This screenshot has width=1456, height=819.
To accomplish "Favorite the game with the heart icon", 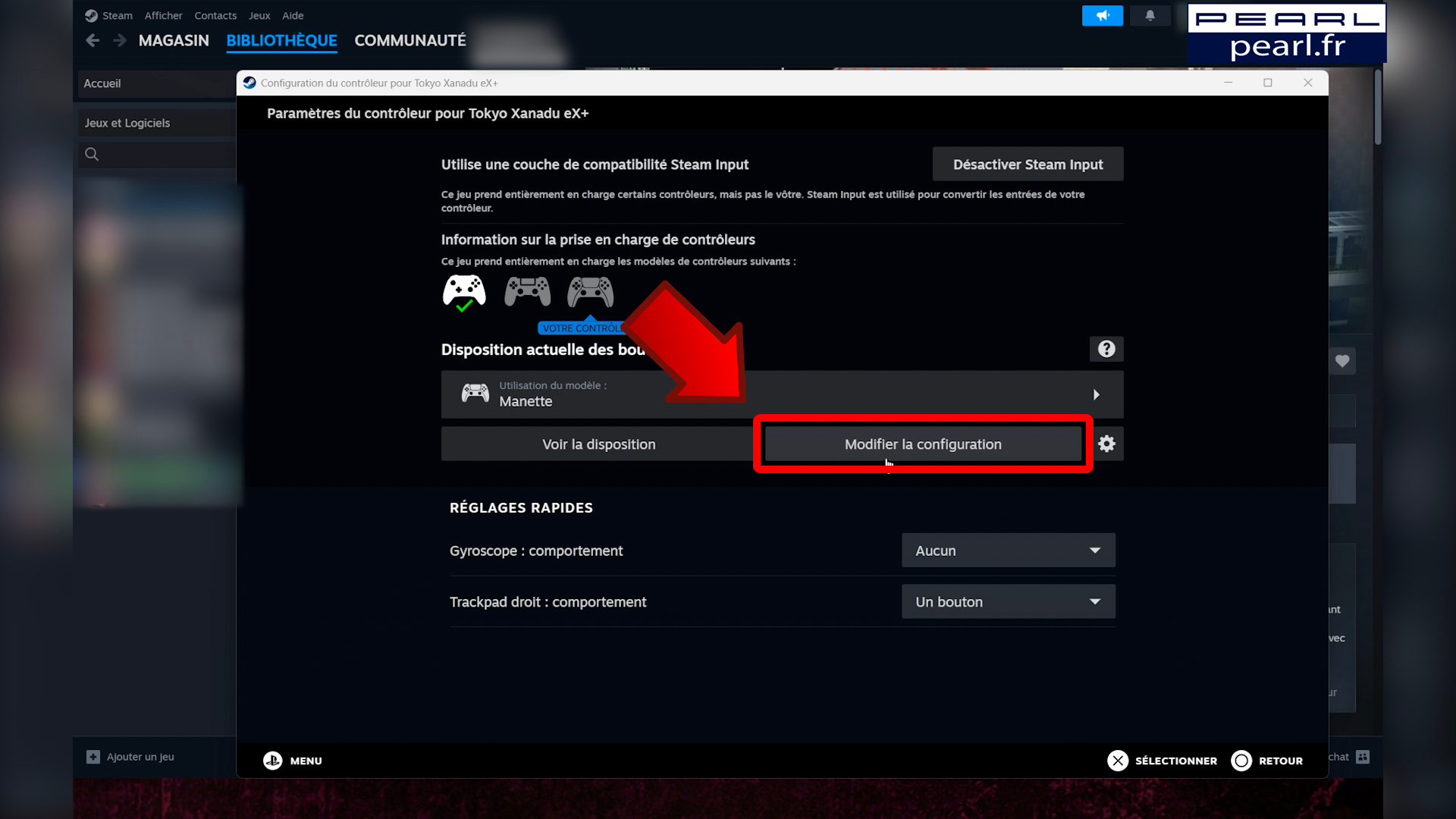I will tap(1342, 362).
